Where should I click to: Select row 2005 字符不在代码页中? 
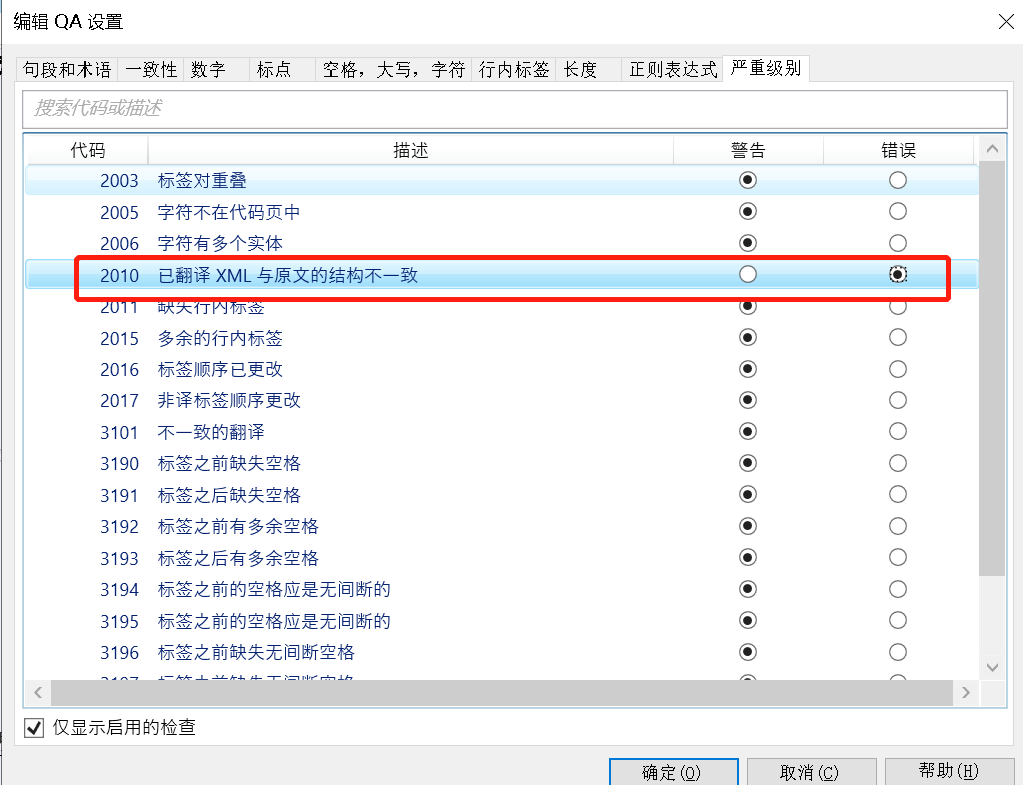(502, 212)
